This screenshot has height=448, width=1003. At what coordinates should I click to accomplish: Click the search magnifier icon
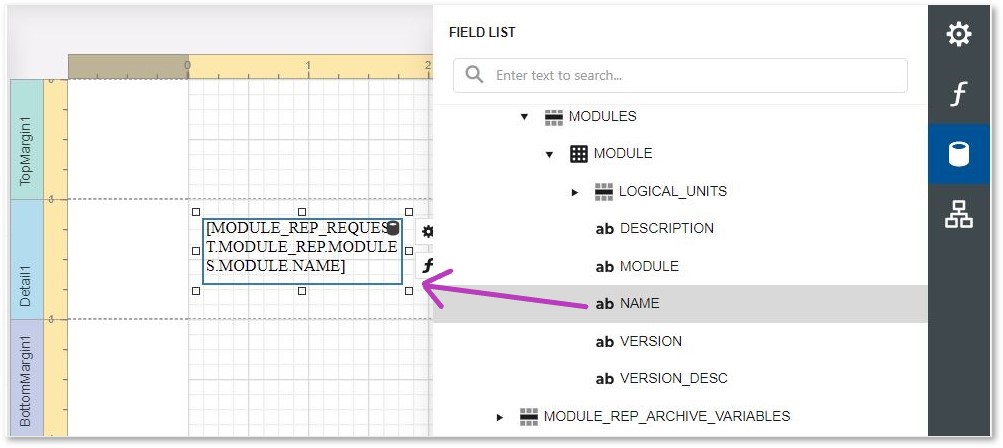pos(474,75)
